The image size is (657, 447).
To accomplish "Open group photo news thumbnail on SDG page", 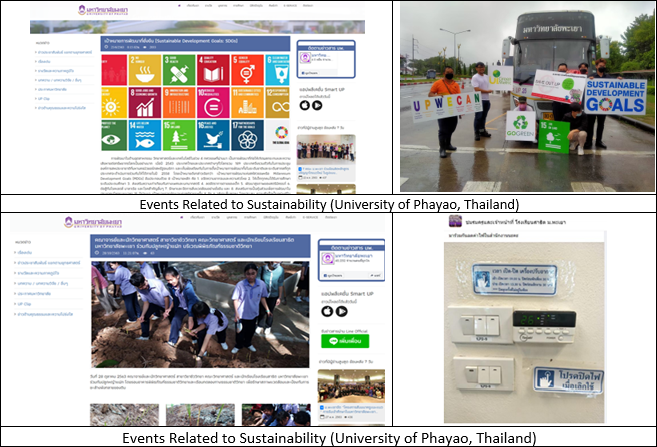I will 326,150.
